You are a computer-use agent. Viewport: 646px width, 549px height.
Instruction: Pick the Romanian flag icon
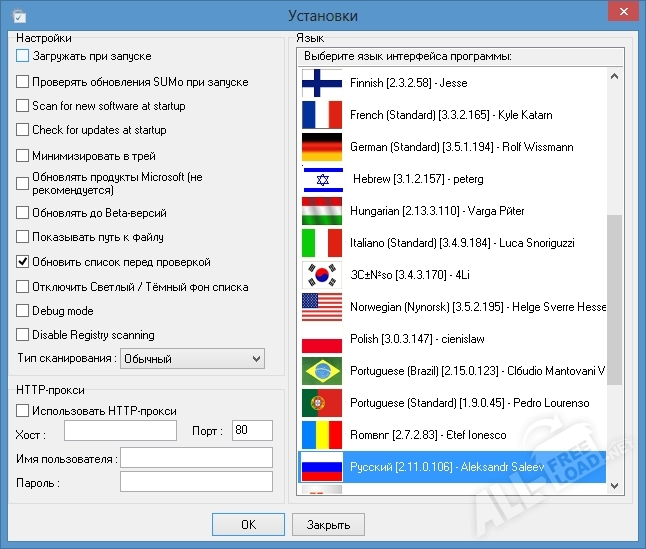[321, 435]
